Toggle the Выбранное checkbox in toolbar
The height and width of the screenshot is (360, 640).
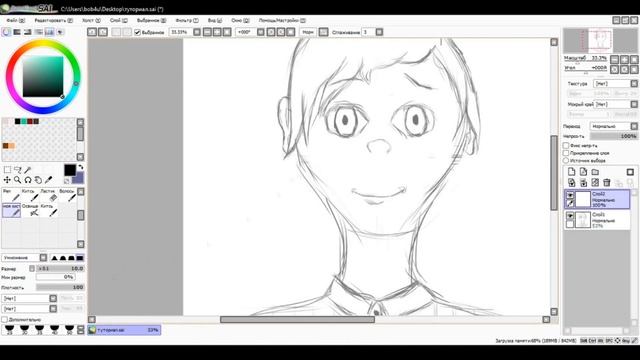[138, 32]
